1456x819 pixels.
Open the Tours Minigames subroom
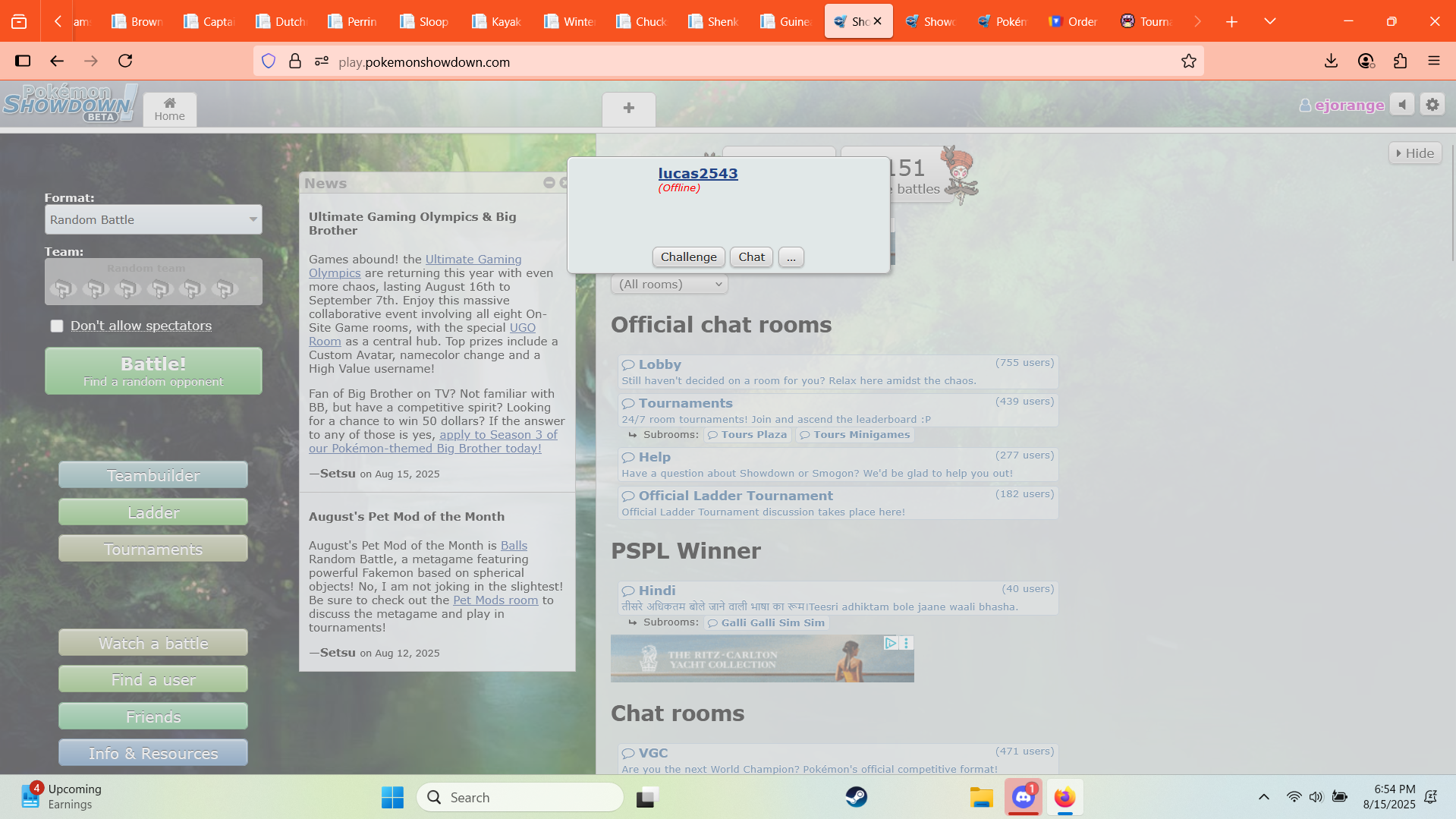click(x=854, y=435)
